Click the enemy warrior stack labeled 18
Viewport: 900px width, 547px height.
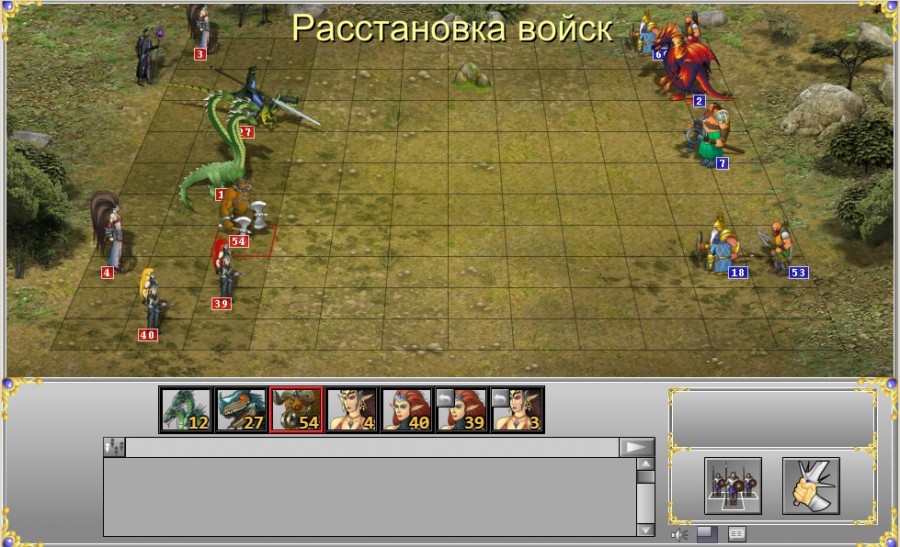[719, 246]
